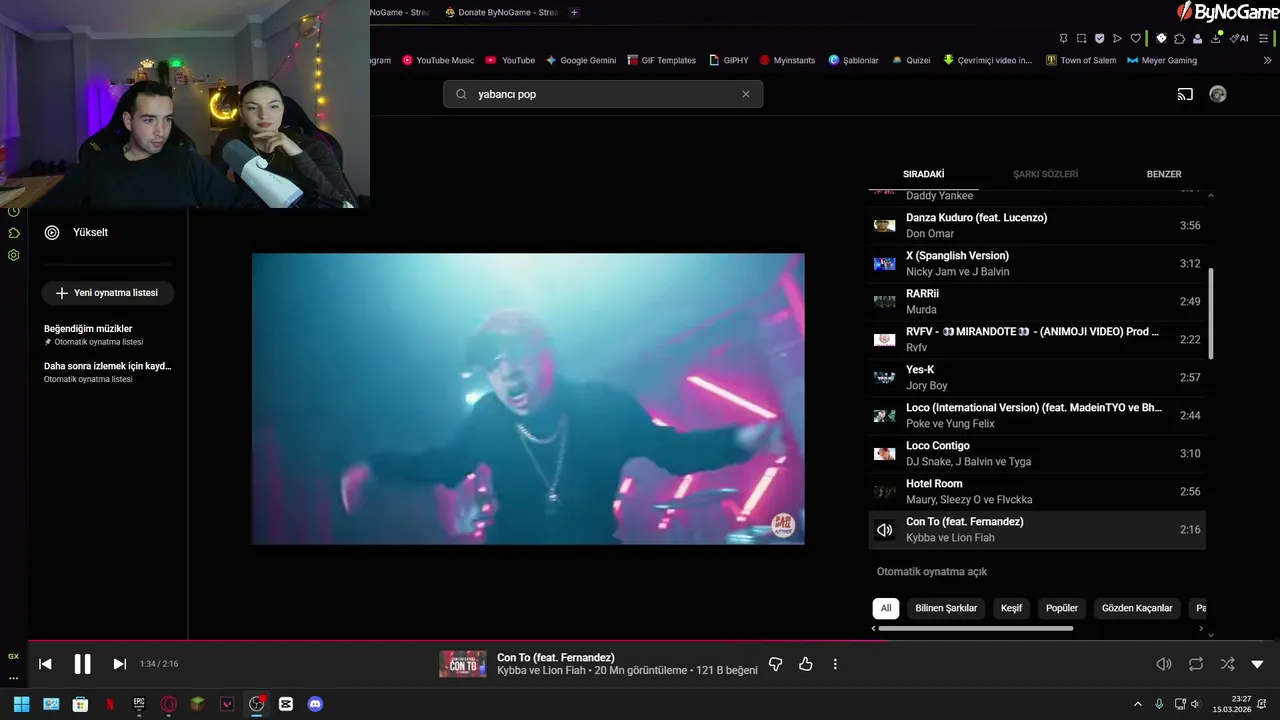
Task: Play RARRii by Murda
Action: pos(1037,302)
